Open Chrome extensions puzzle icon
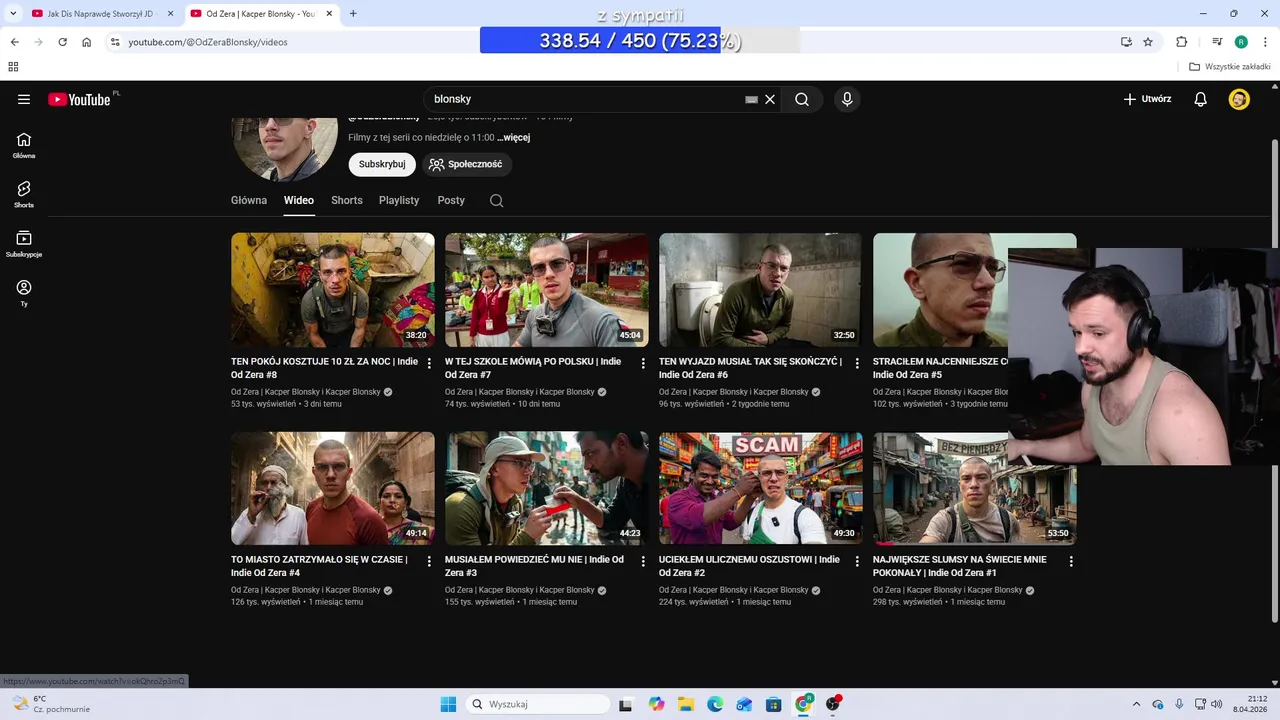This screenshot has height=720, width=1280. point(1181,42)
